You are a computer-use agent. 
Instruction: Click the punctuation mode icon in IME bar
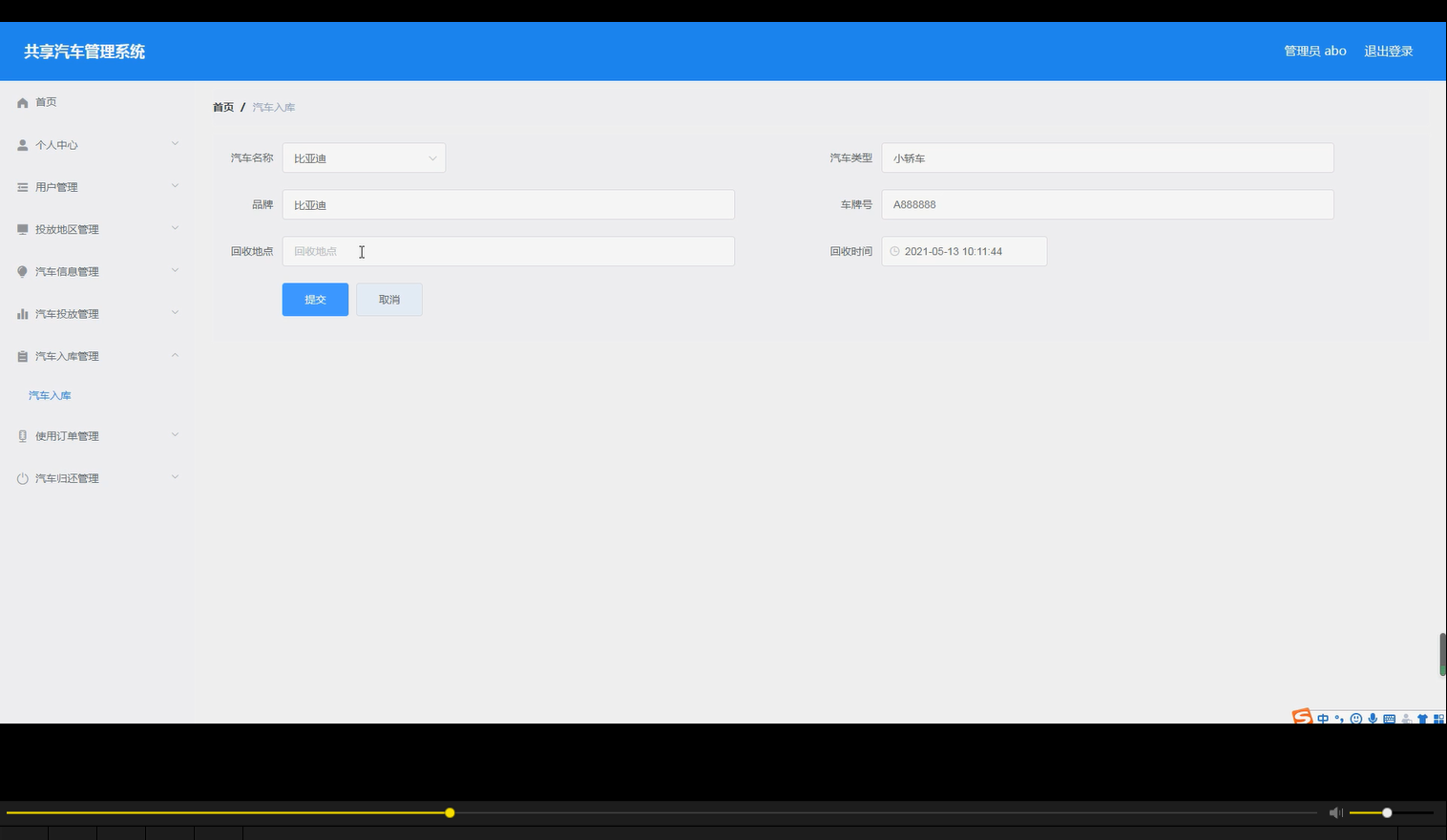coord(1339,718)
